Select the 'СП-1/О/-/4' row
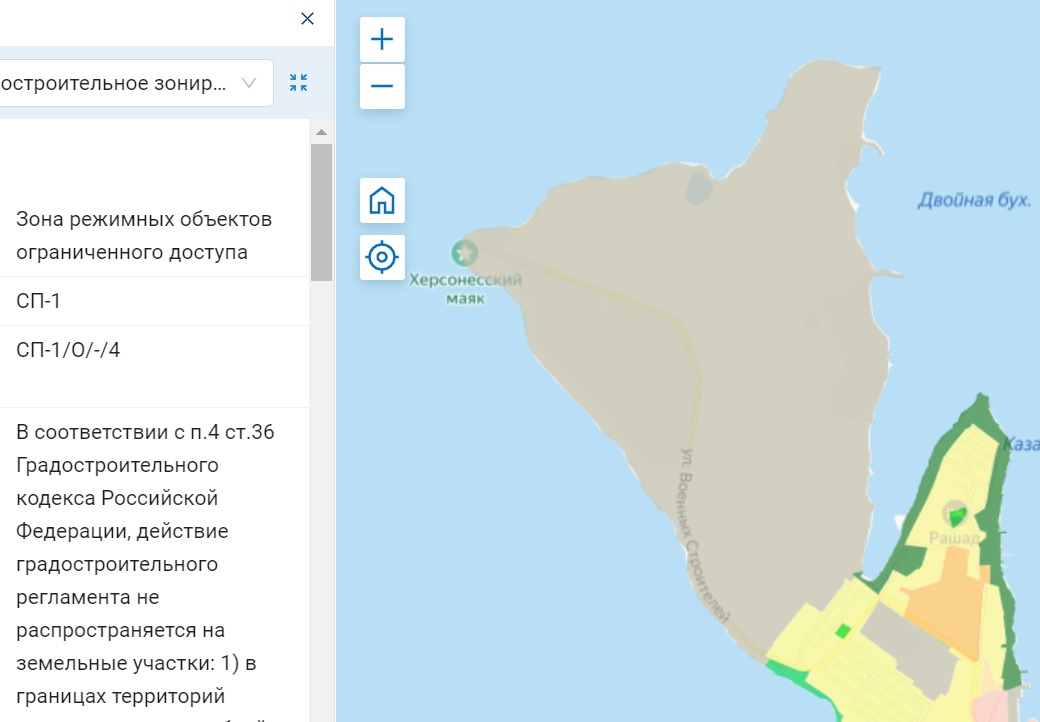 (x=154, y=367)
